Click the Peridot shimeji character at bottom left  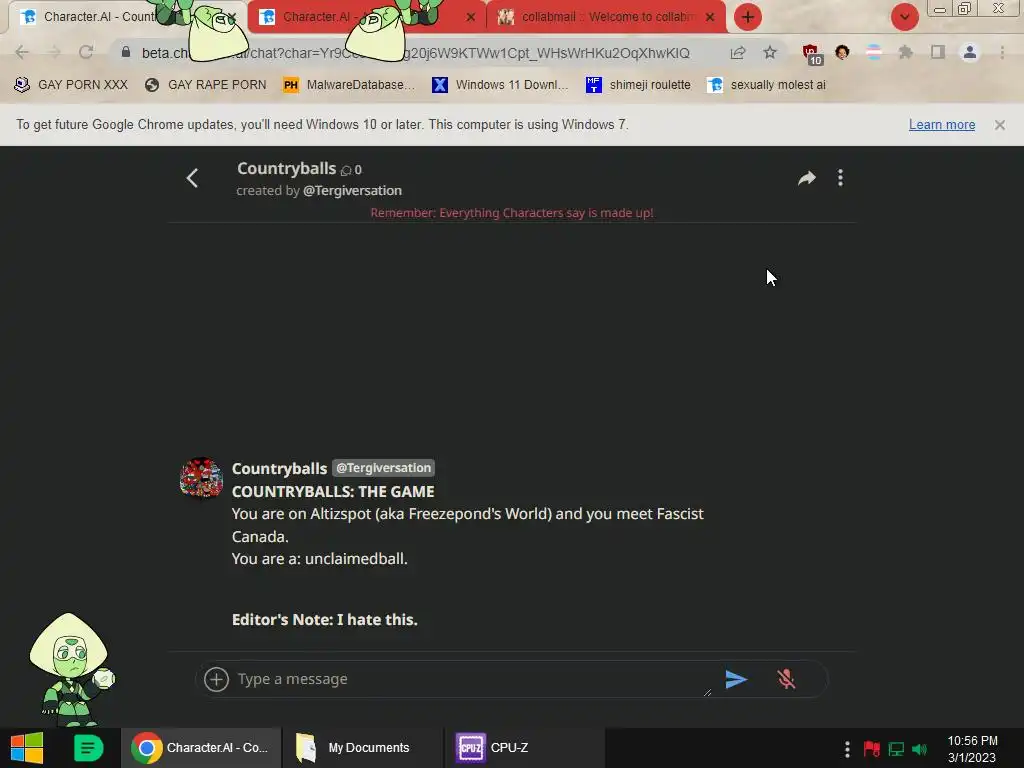(x=72, y=669)
